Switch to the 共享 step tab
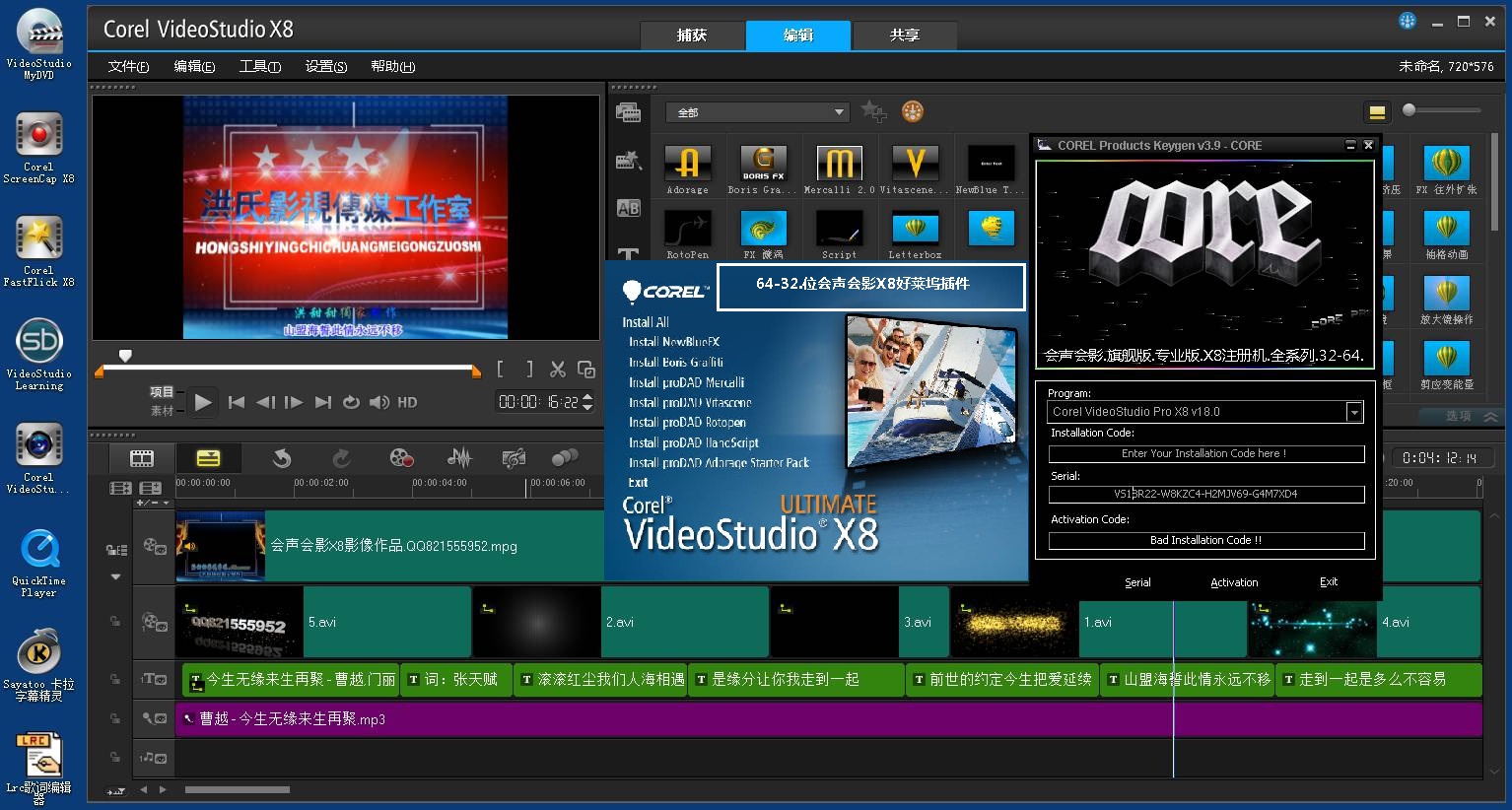Viewport: 1512px width, 810px height. point(904,34)
